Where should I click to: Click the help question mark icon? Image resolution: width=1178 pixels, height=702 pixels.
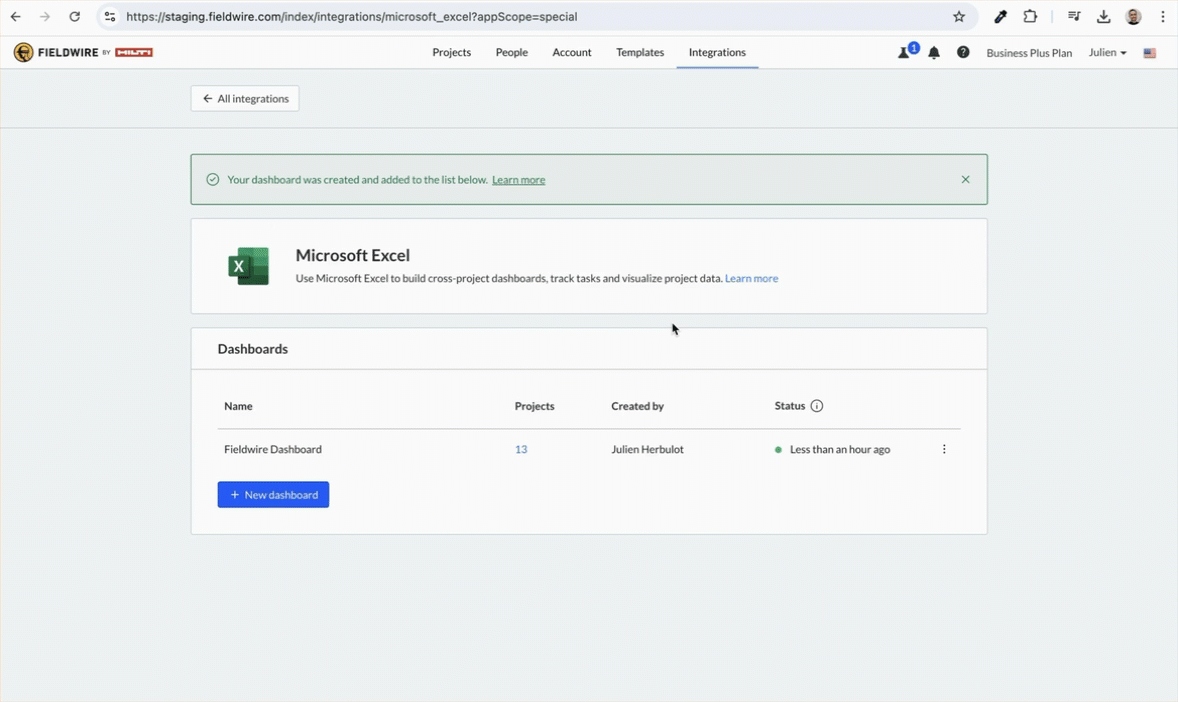pyautogui.click(x=963, y=52)
